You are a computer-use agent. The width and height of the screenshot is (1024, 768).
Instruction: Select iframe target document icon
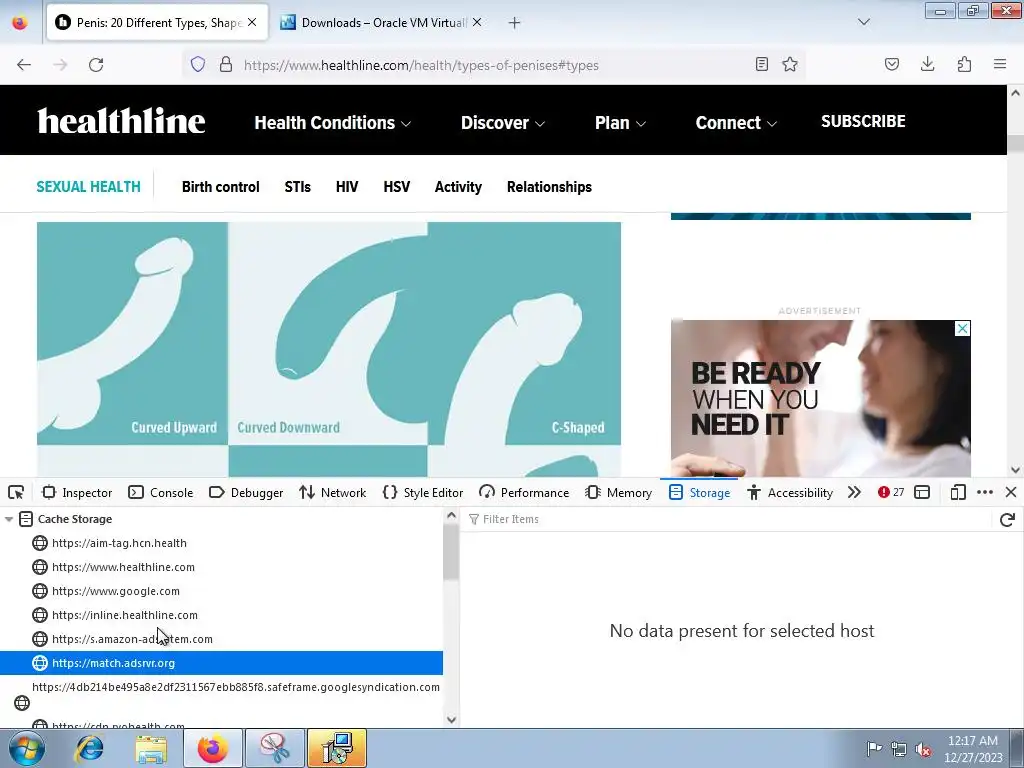(922, 492)
